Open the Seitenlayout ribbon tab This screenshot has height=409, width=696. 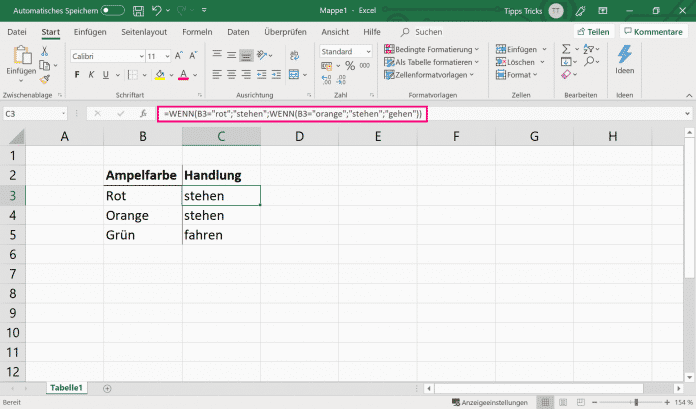144,32
